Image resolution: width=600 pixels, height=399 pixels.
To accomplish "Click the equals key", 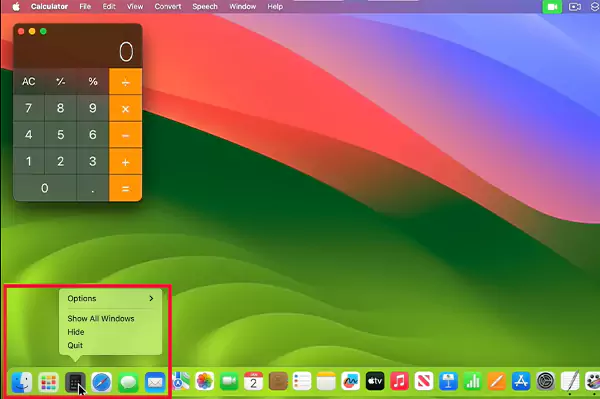I will [x=126, y=188].
